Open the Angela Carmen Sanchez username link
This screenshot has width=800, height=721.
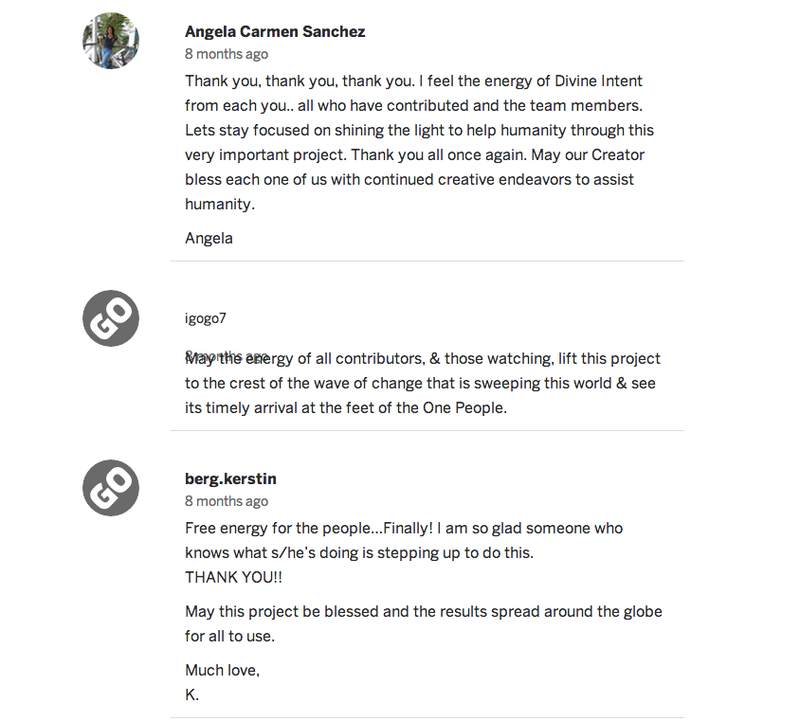click(x=275, y=32)
